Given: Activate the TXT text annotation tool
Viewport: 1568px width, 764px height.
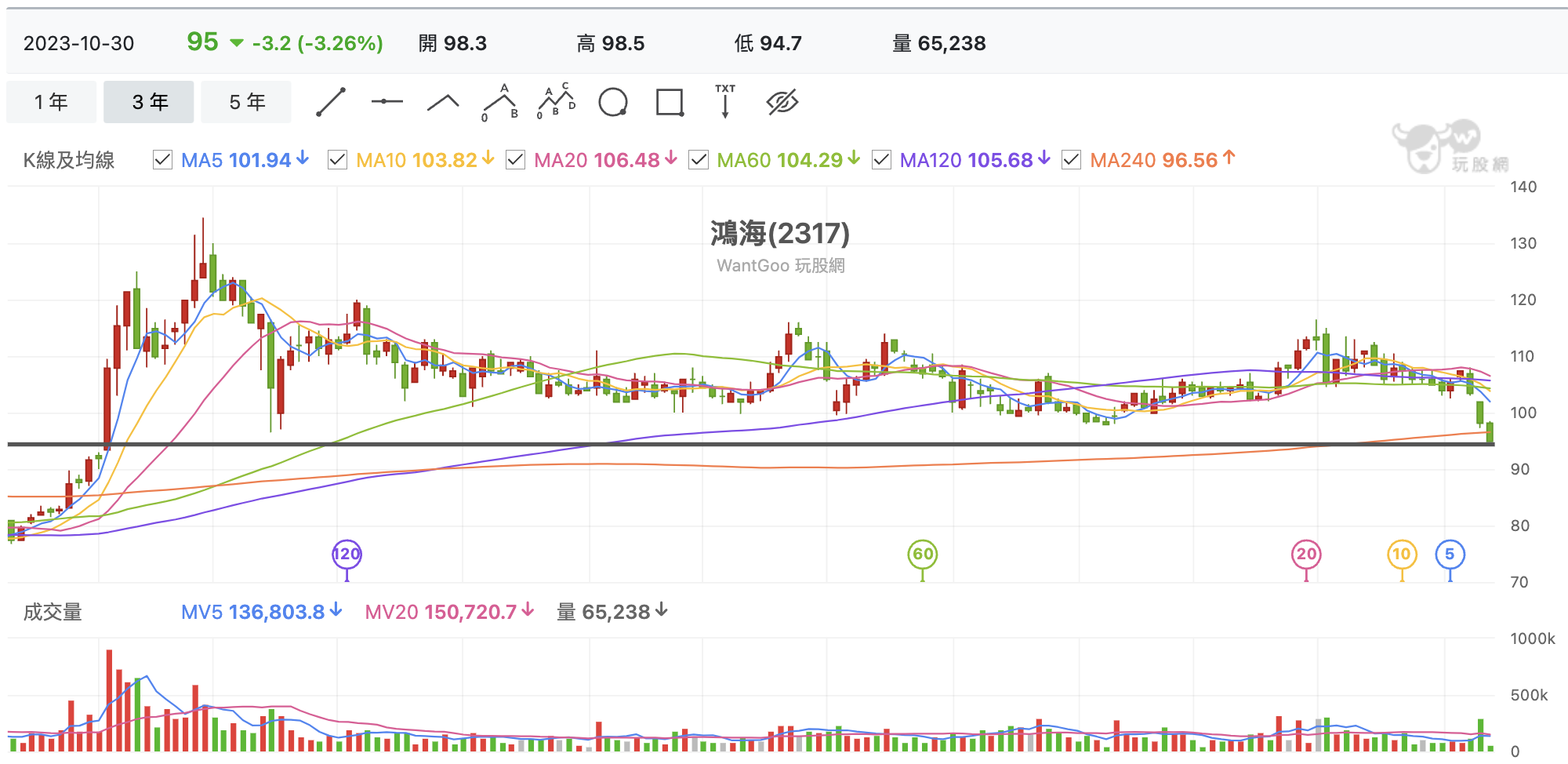Looking at the screenshot, I should [x=725, y=102].
